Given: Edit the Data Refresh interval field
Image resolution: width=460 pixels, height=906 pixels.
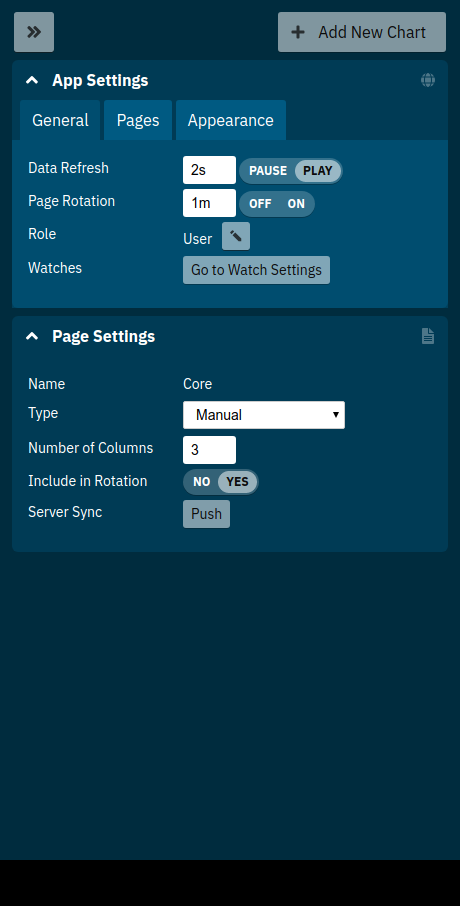Looking at the screenshot, I should (x=209, y=170).
